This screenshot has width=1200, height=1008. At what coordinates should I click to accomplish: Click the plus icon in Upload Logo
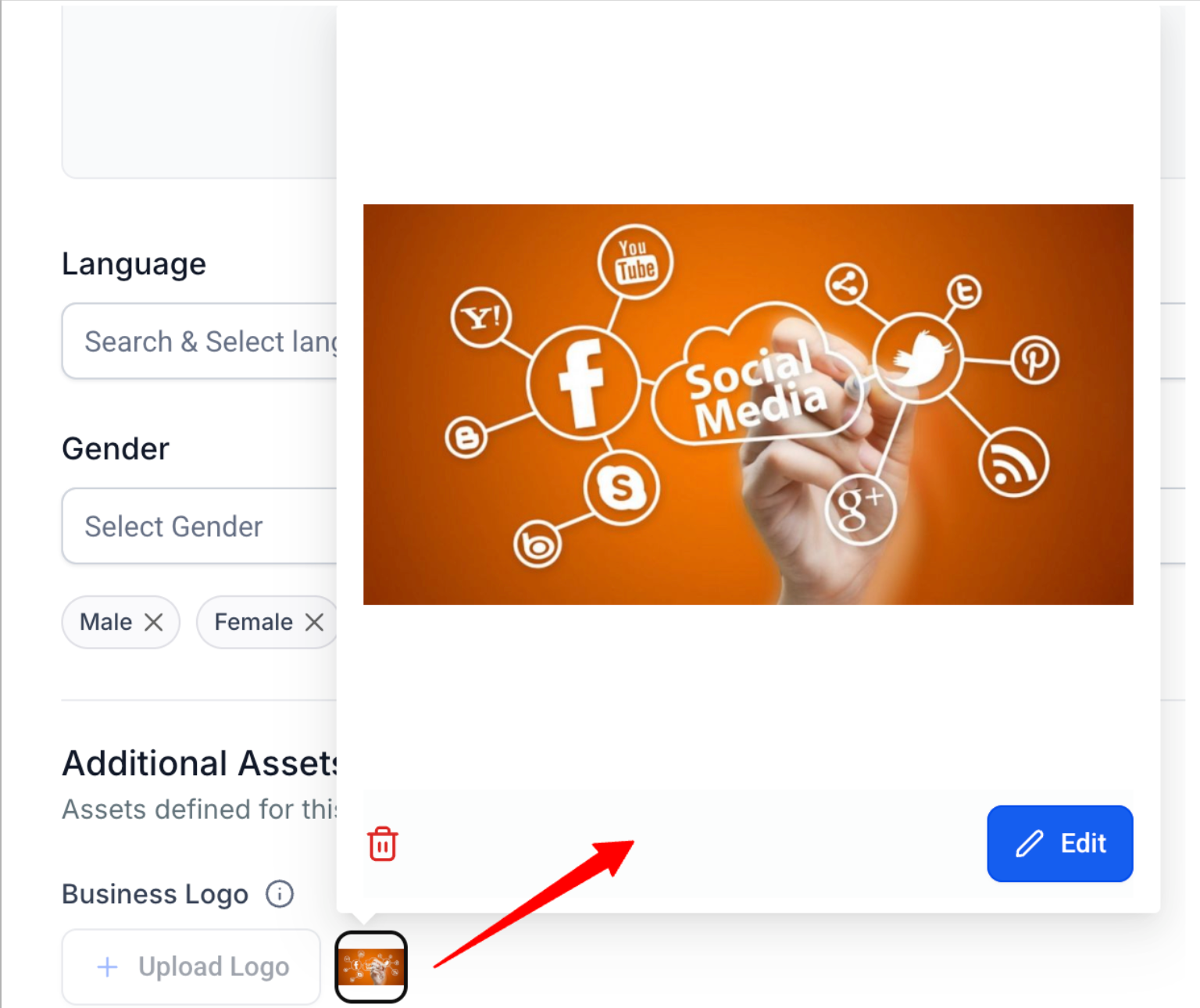(107, 967)
